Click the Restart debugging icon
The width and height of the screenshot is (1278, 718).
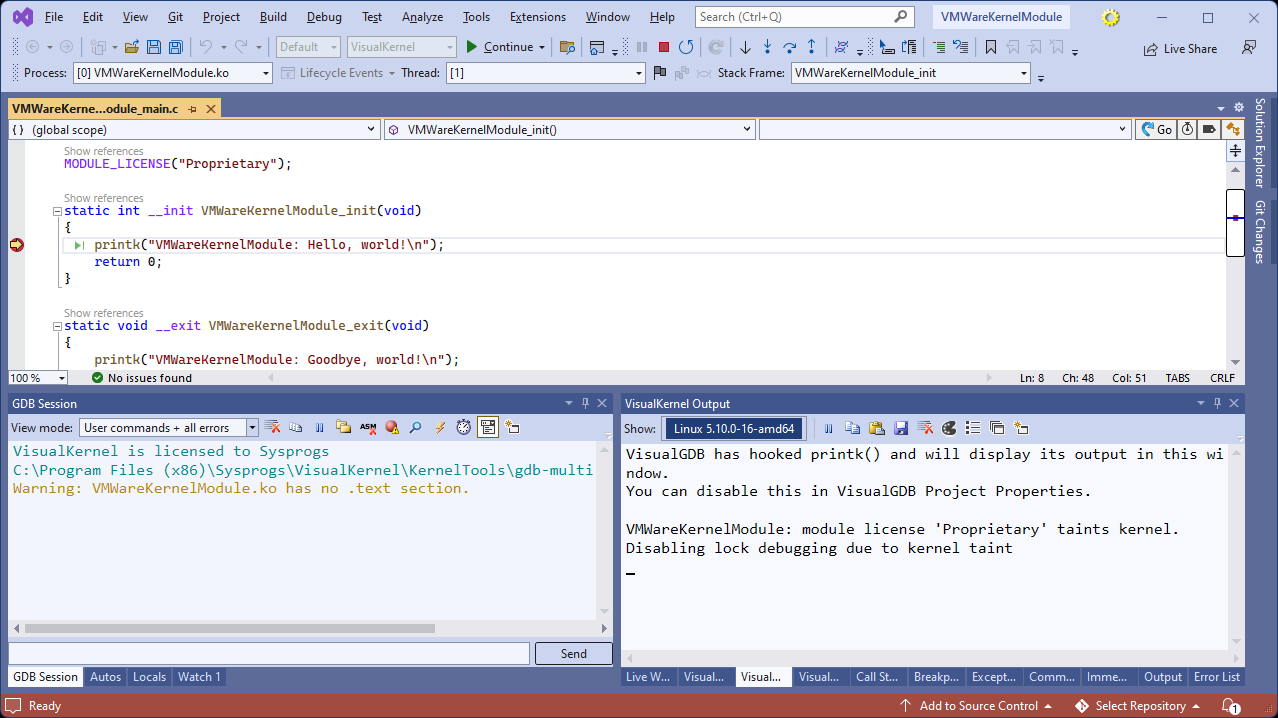click(686, 47)
